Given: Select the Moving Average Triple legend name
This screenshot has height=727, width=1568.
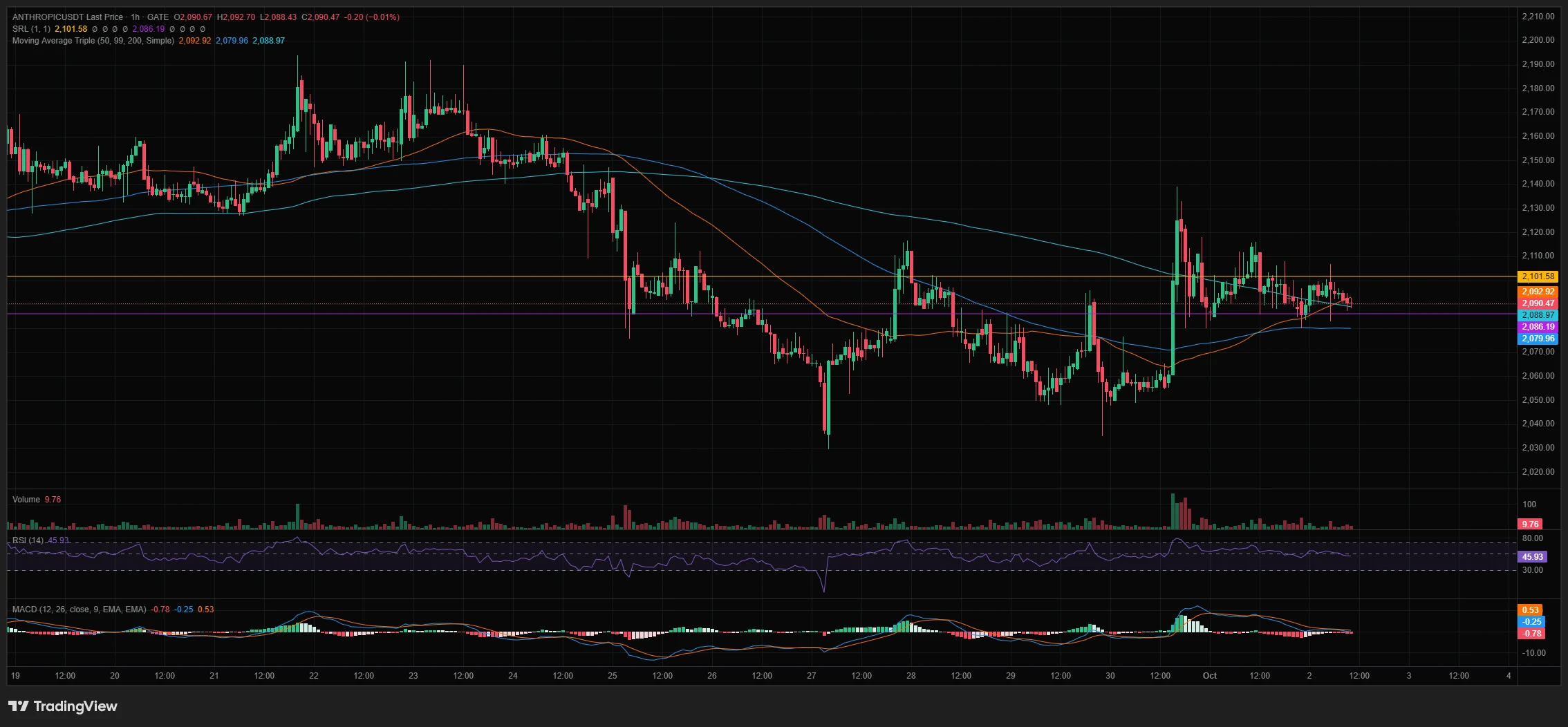Looking at the screenshot, I should pyautogui.click(x=93, y=41).
